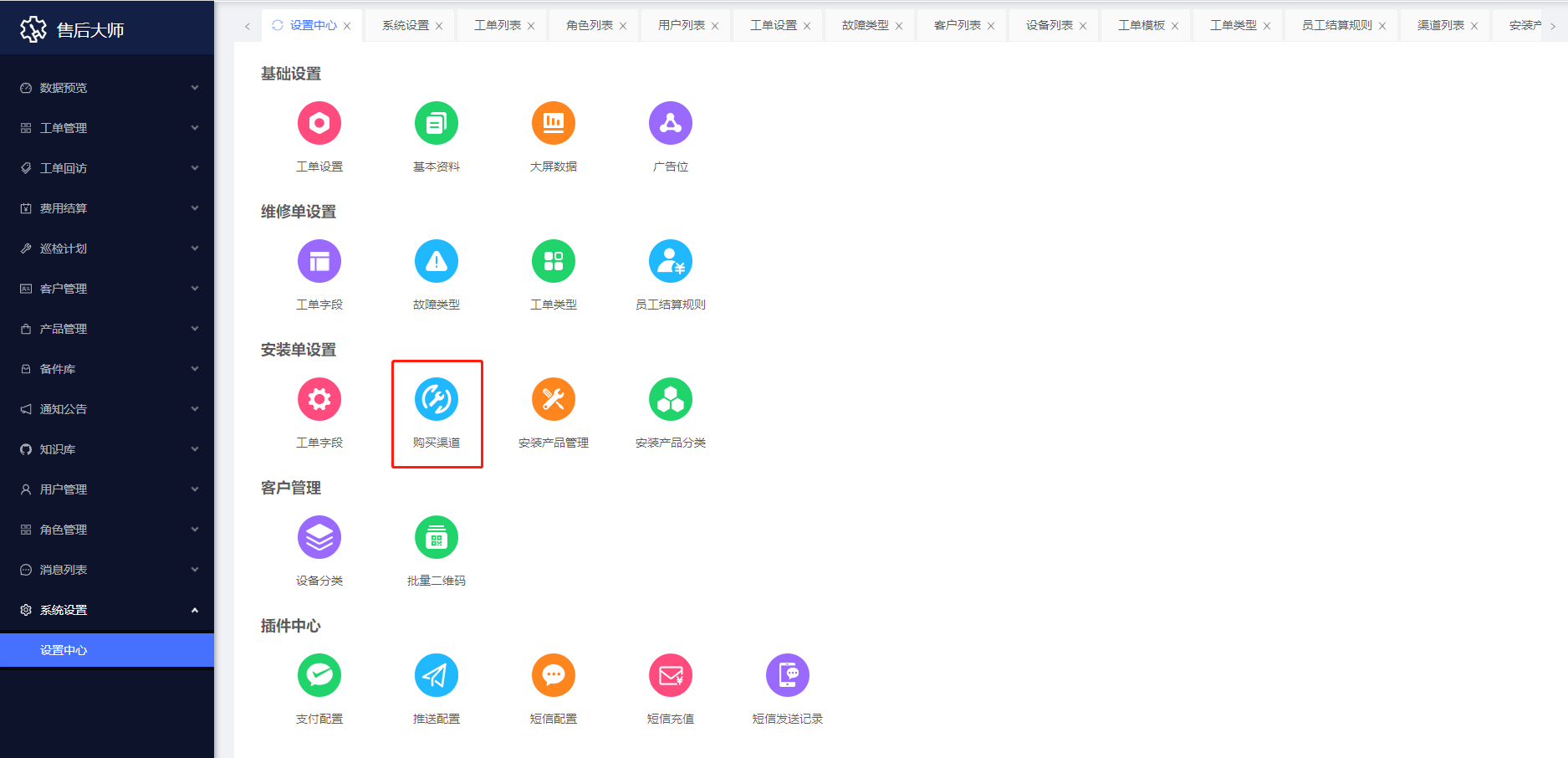Expand the 备件库 sidebar menu

(x=107, y=369)
